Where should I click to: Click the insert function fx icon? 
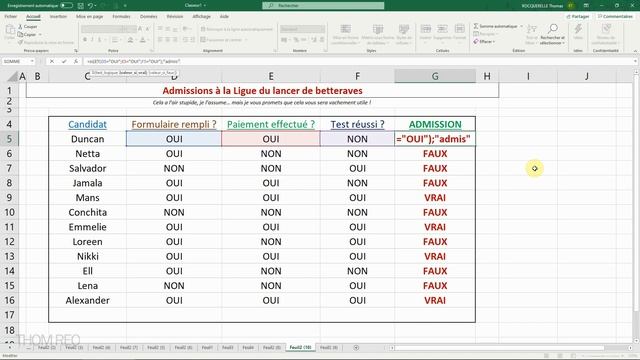[76, 62]
